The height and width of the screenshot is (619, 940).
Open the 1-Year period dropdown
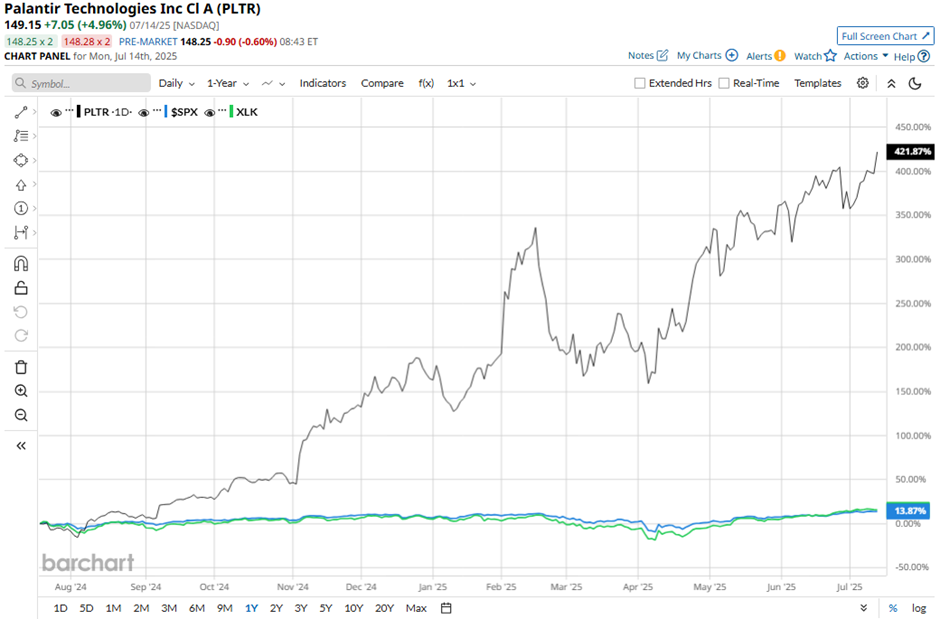point(228,83)
